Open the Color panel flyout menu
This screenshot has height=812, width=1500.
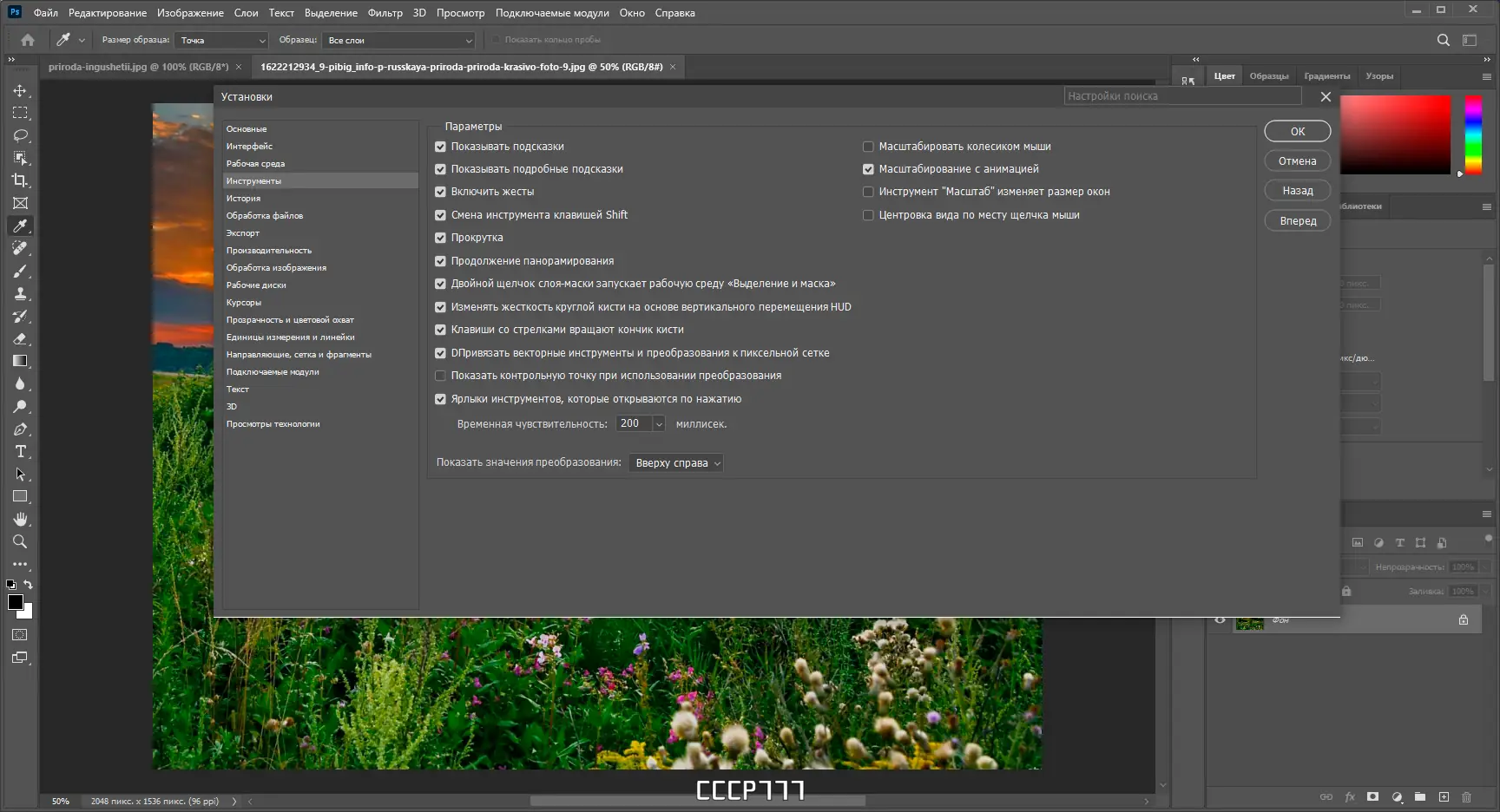coord(1486,76)
